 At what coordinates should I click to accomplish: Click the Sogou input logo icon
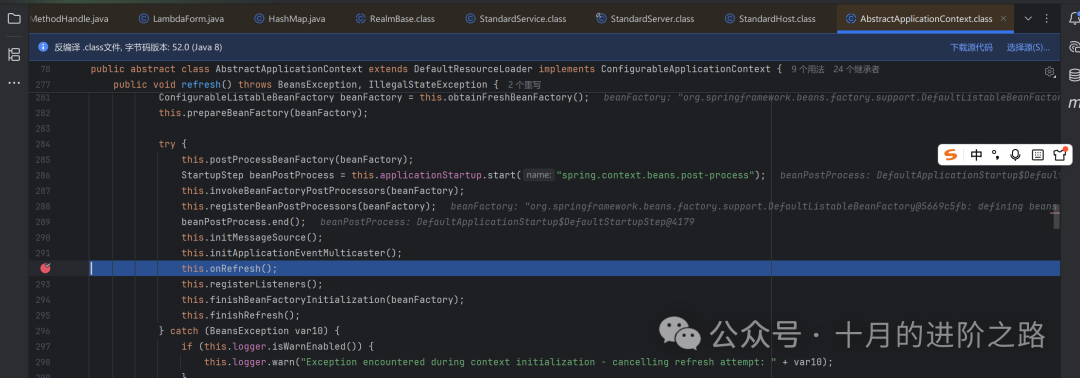(x=951, y=155)
